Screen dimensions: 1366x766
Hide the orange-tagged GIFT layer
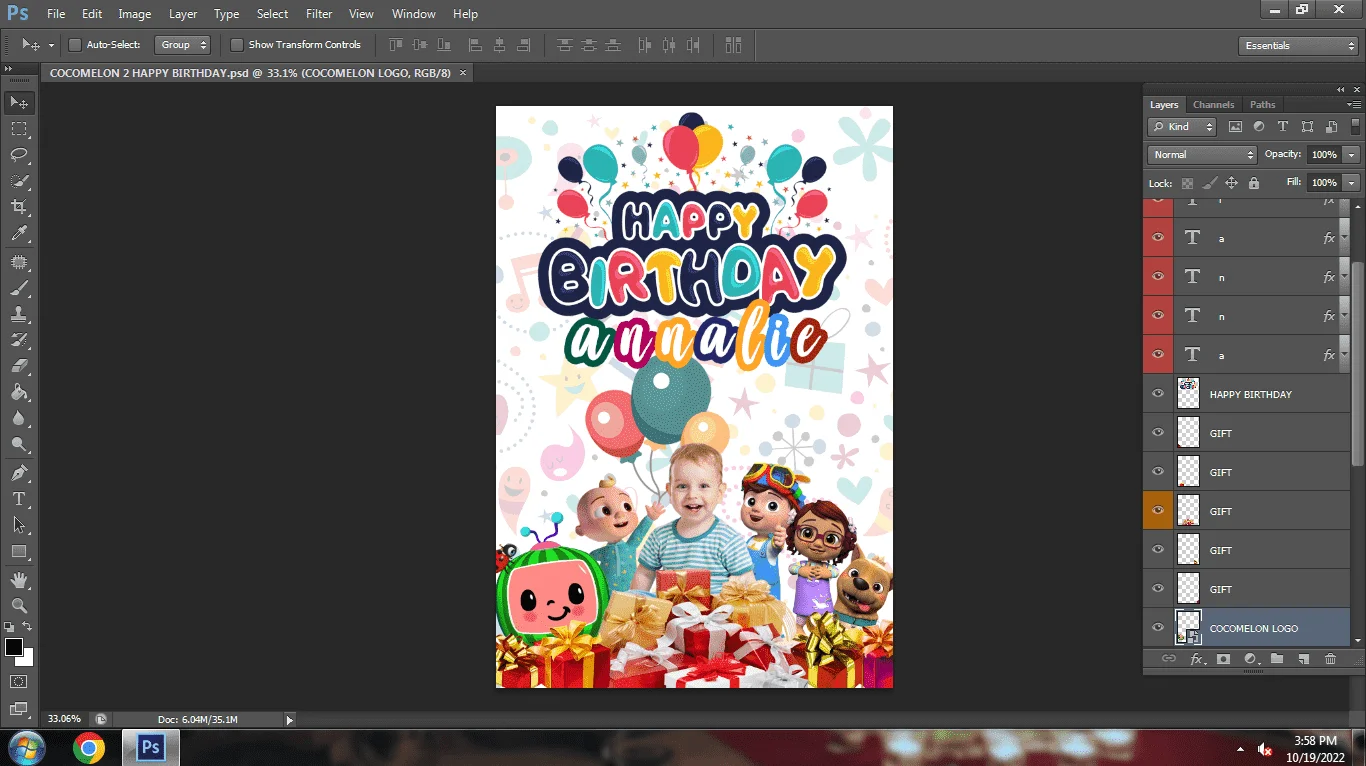point(1158,511)
